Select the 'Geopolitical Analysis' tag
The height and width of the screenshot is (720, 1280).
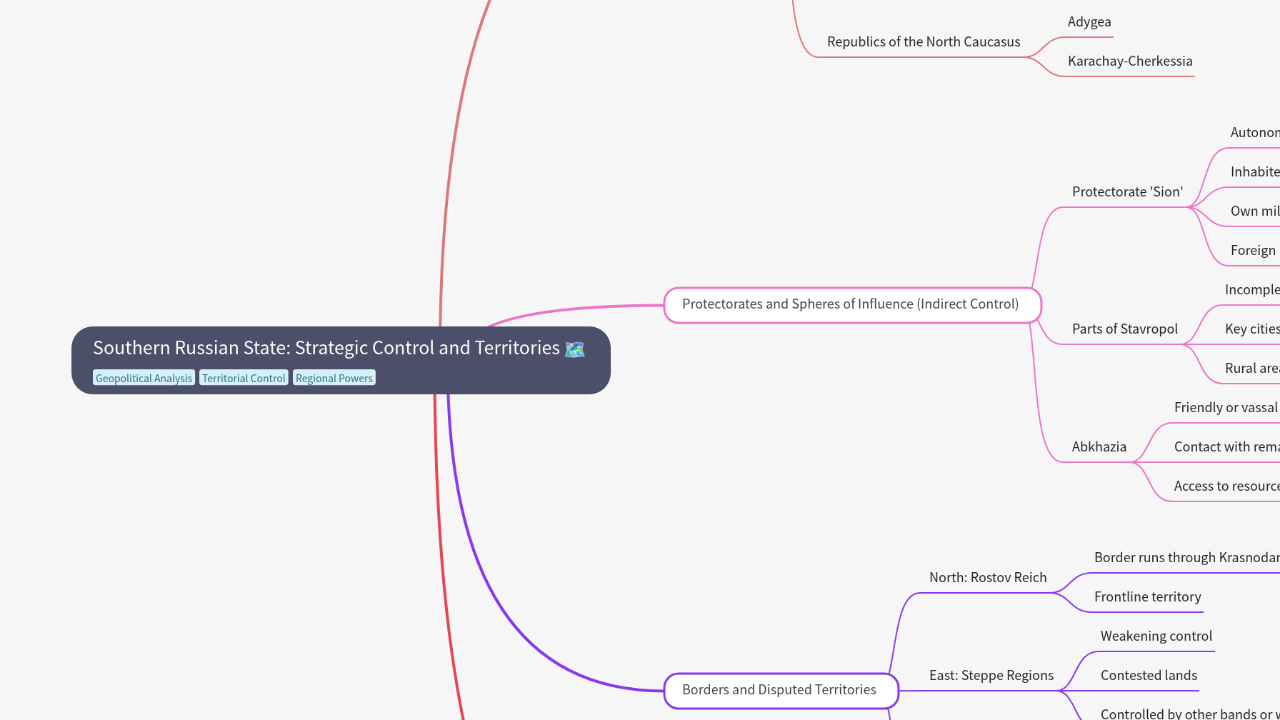[143, 377]
